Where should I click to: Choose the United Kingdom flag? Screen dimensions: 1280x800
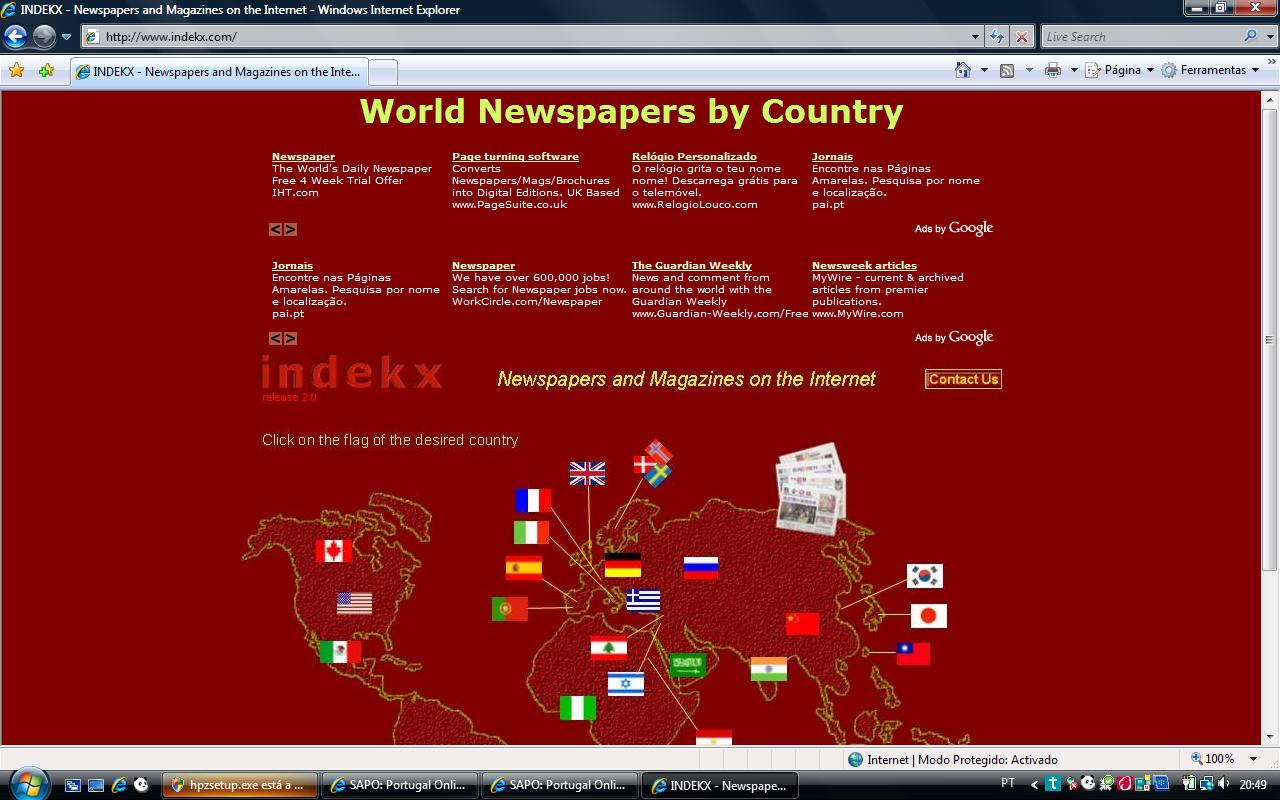click(x=587, y=473)
